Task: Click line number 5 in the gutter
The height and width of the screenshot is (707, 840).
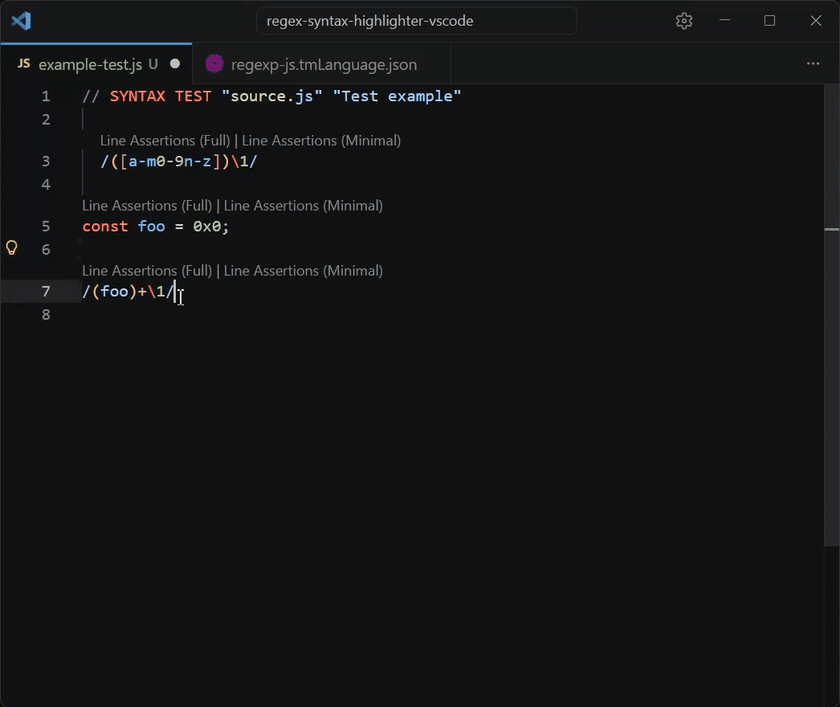Action: pos(46,226)
